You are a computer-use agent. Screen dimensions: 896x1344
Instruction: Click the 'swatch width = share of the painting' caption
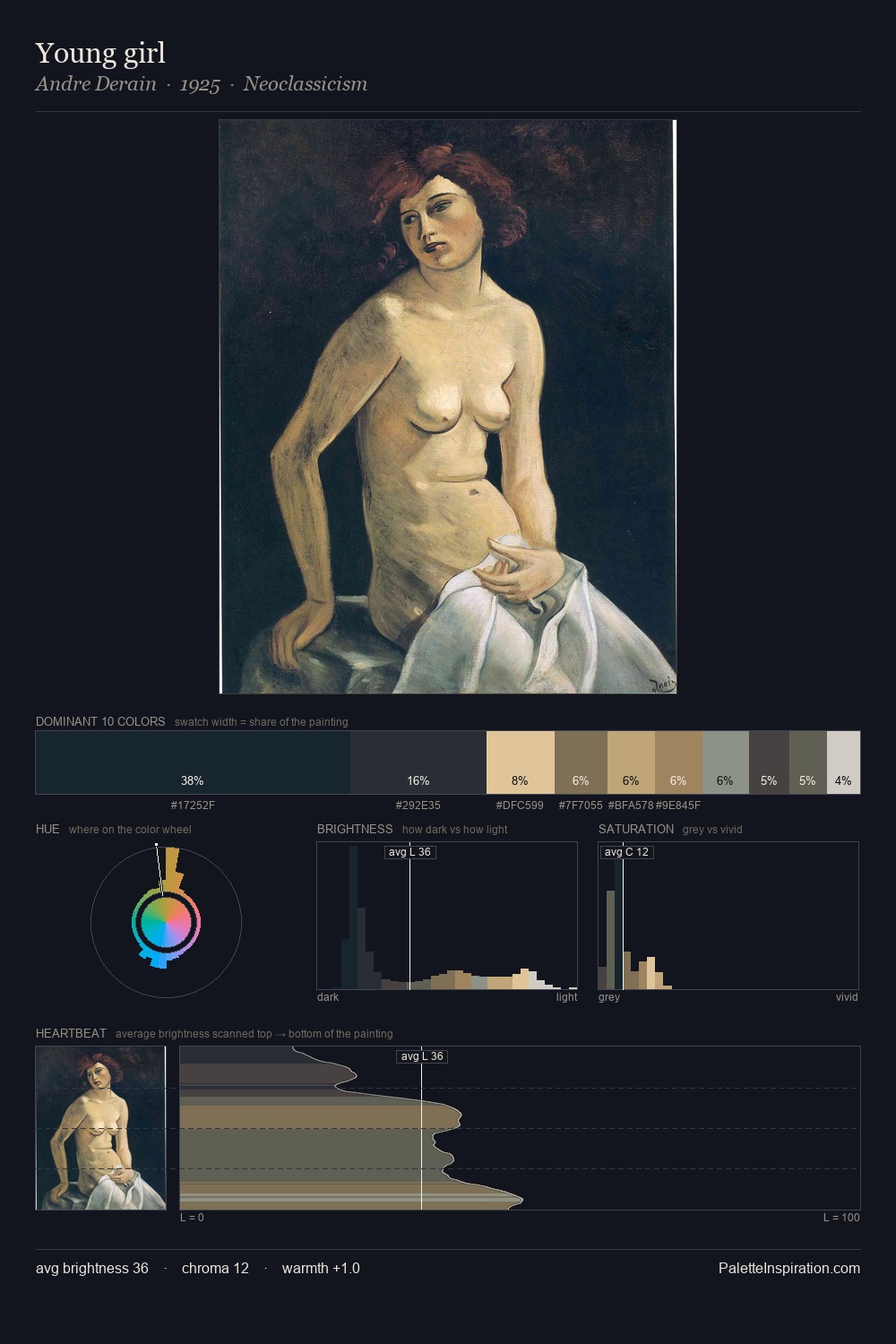click(x=262, y=721)
